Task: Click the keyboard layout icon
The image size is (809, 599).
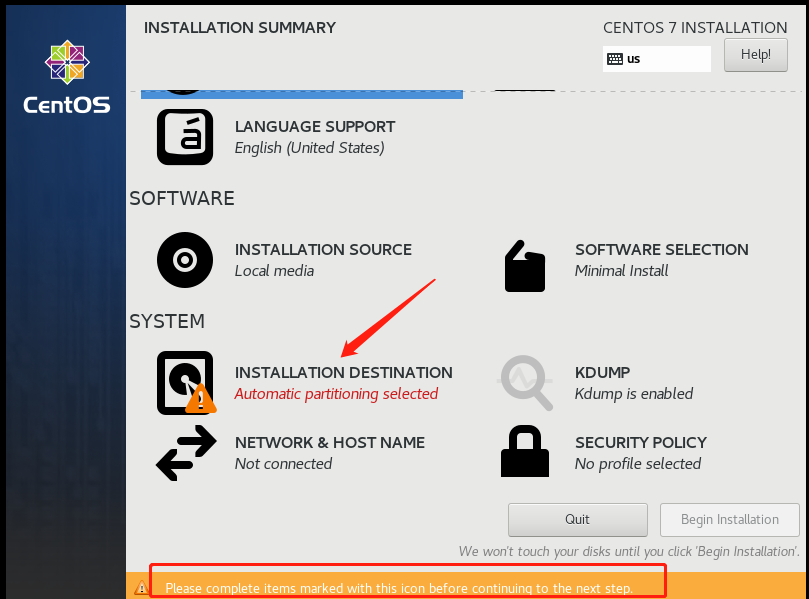Action: pos(614,59)
